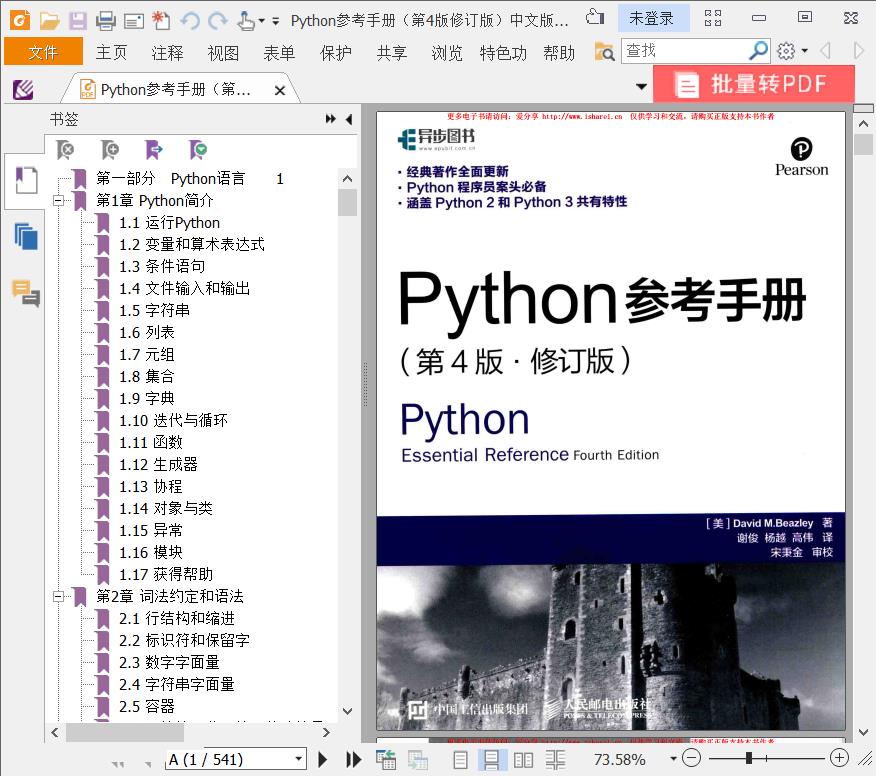
Task: Open bookmark 1.4 文件输入和输出
Action: tap(184, 288)
